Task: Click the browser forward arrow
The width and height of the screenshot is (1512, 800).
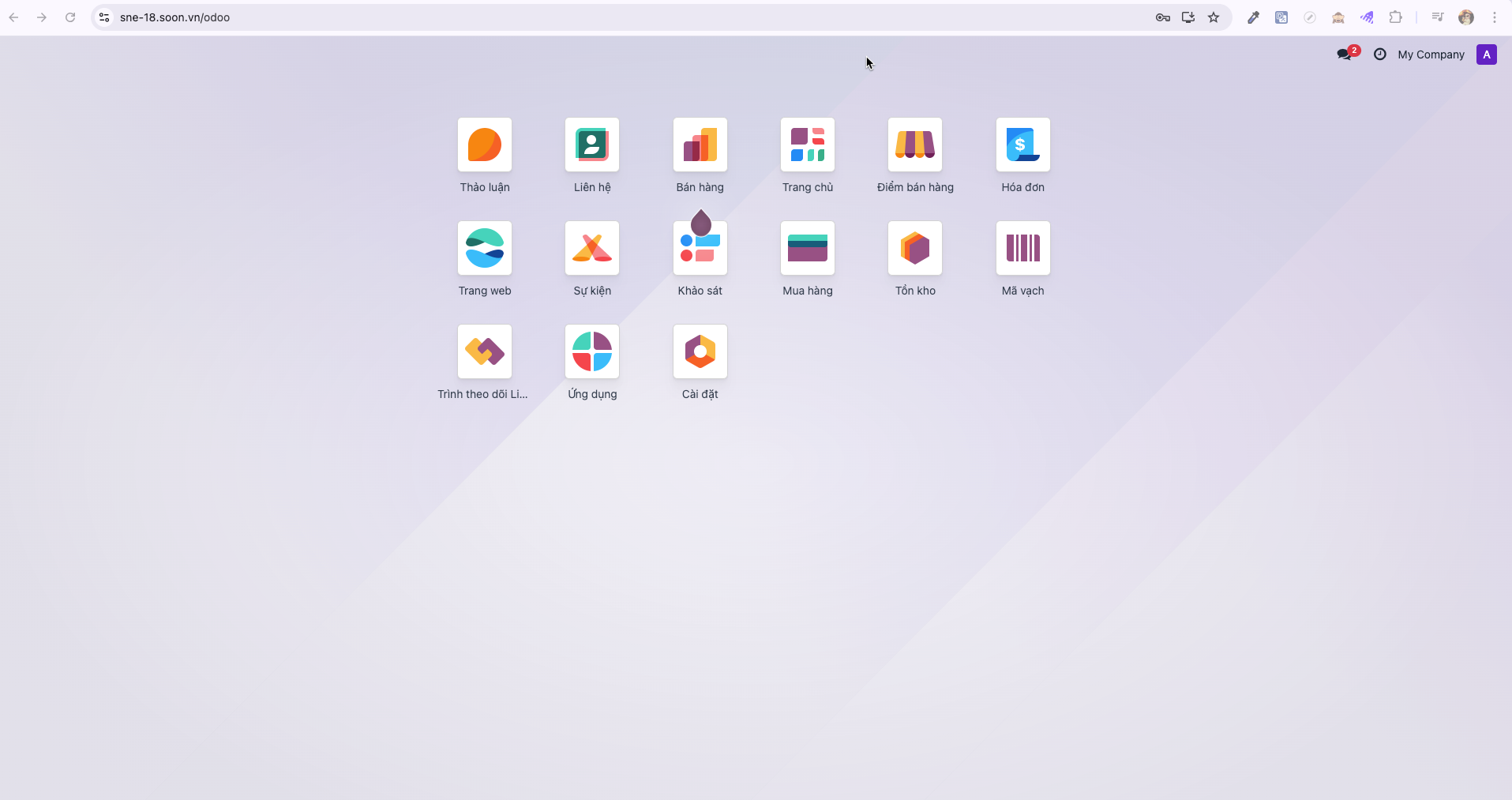Action: [42, 17]
